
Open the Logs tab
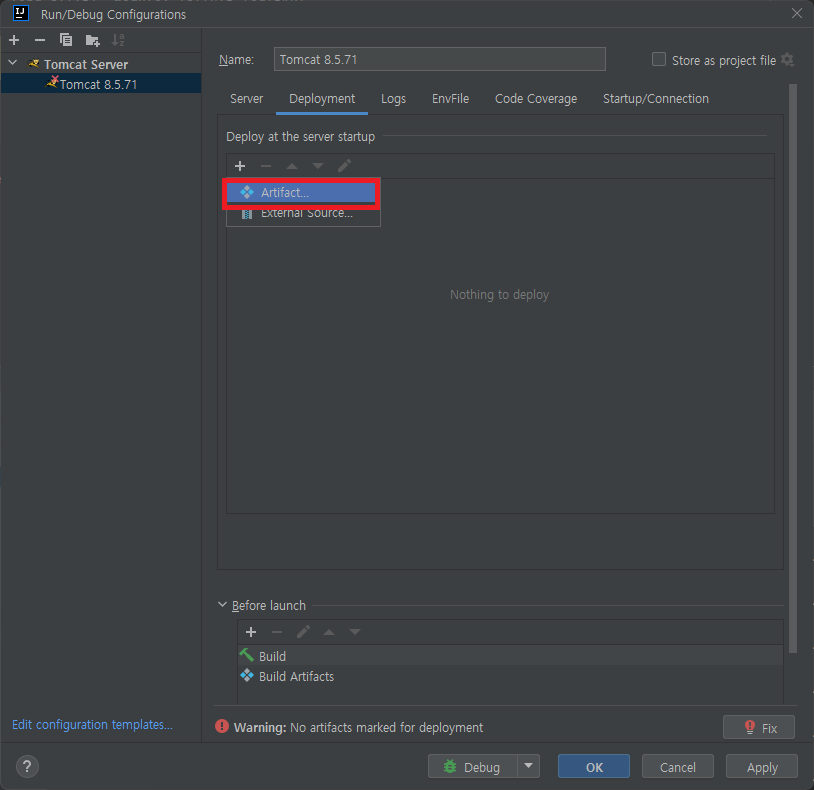[x=393, y=99]
